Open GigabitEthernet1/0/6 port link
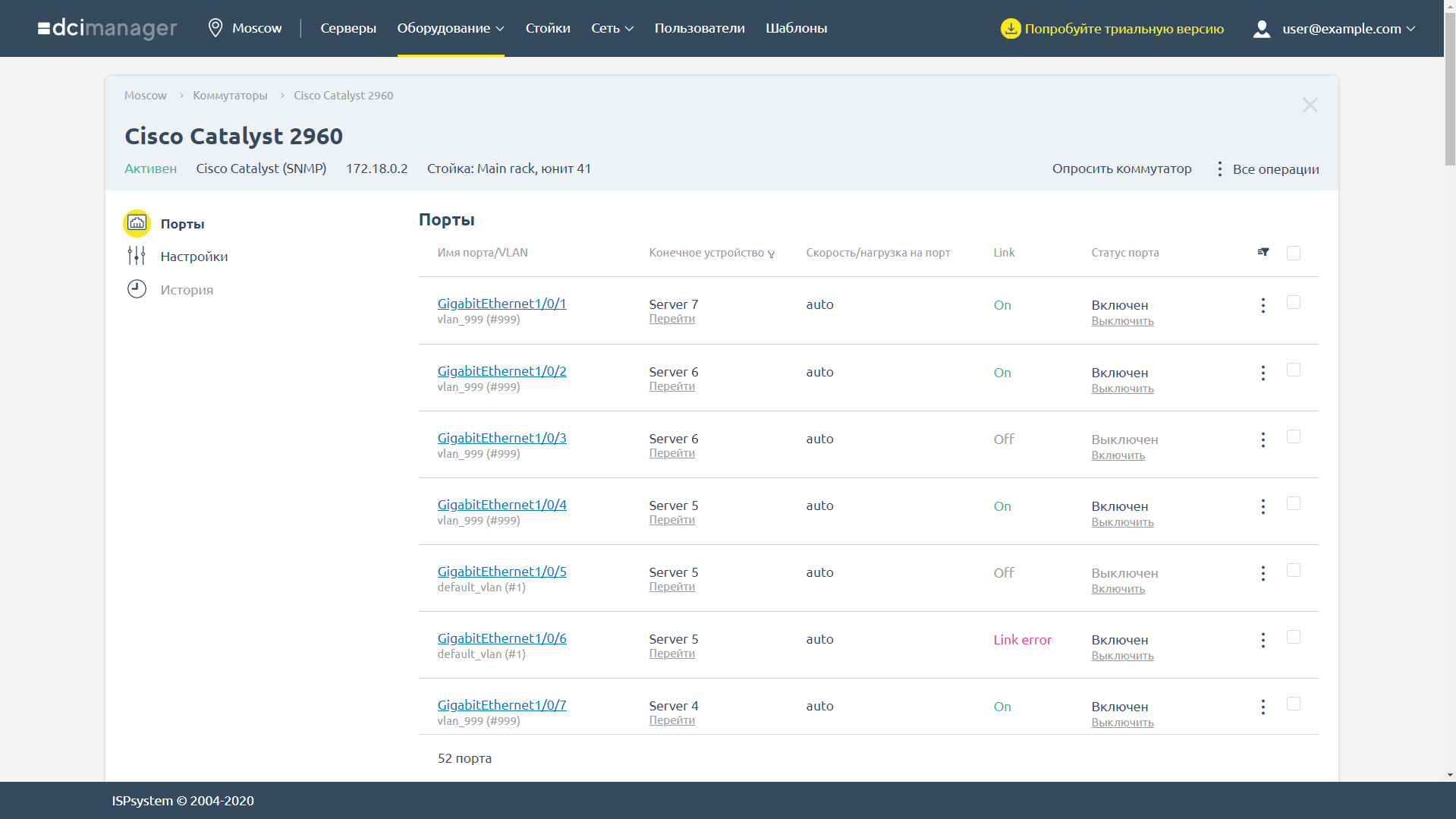 [x=502, y=638]
